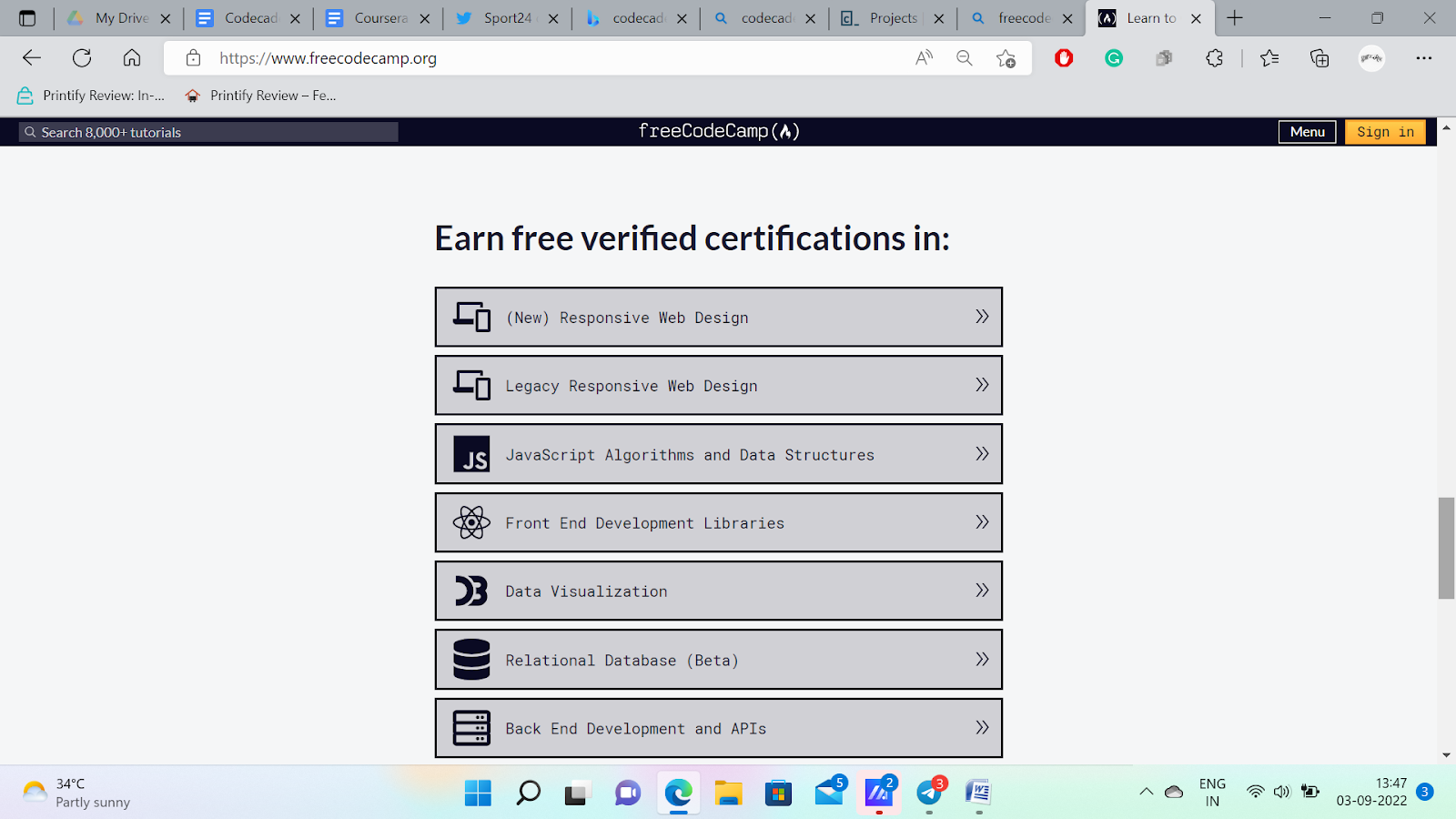Click the Sign in button
This screenshot has height=819, width=1456.
1385,132
